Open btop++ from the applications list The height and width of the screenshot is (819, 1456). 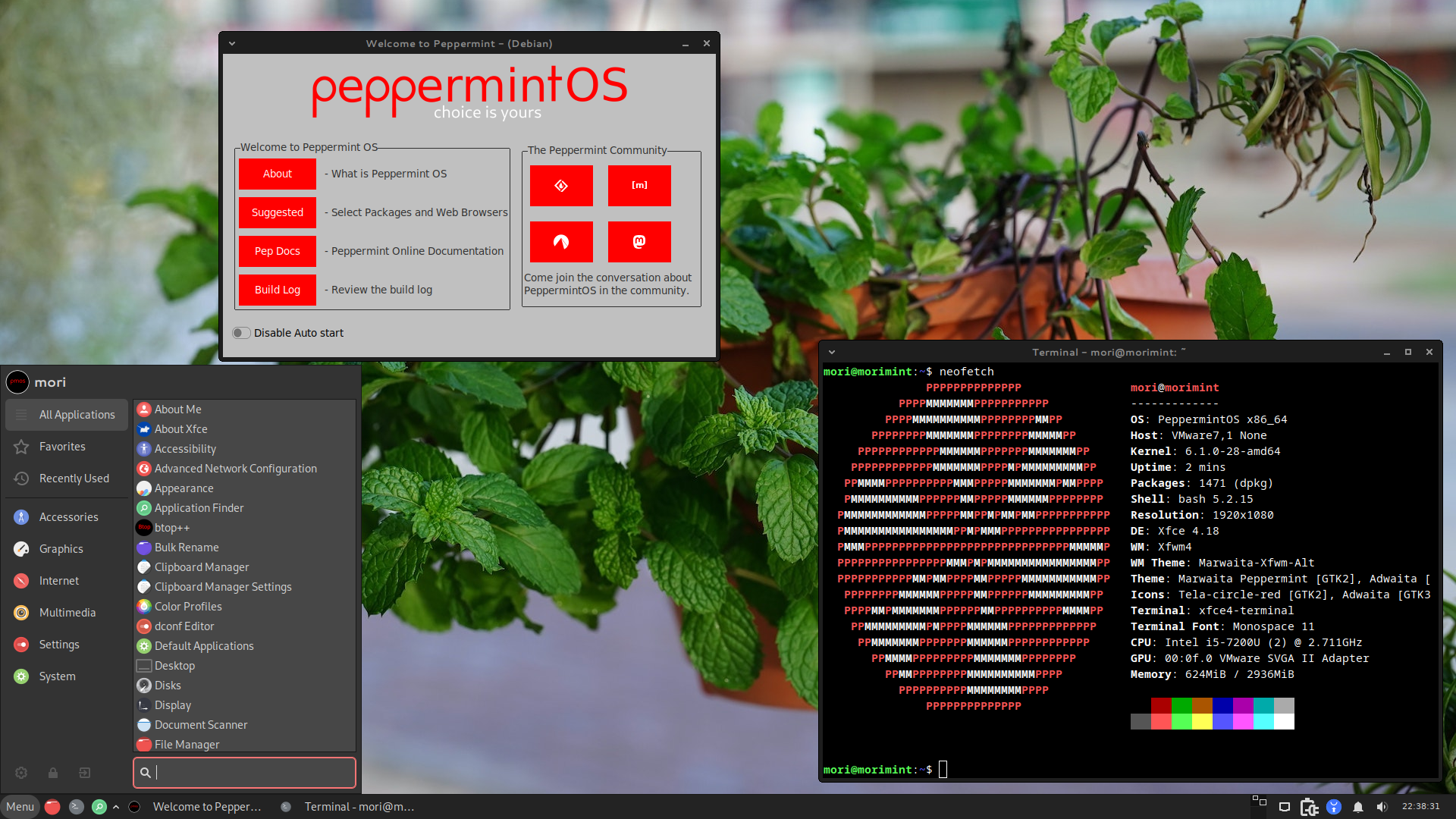coord(172,528)
